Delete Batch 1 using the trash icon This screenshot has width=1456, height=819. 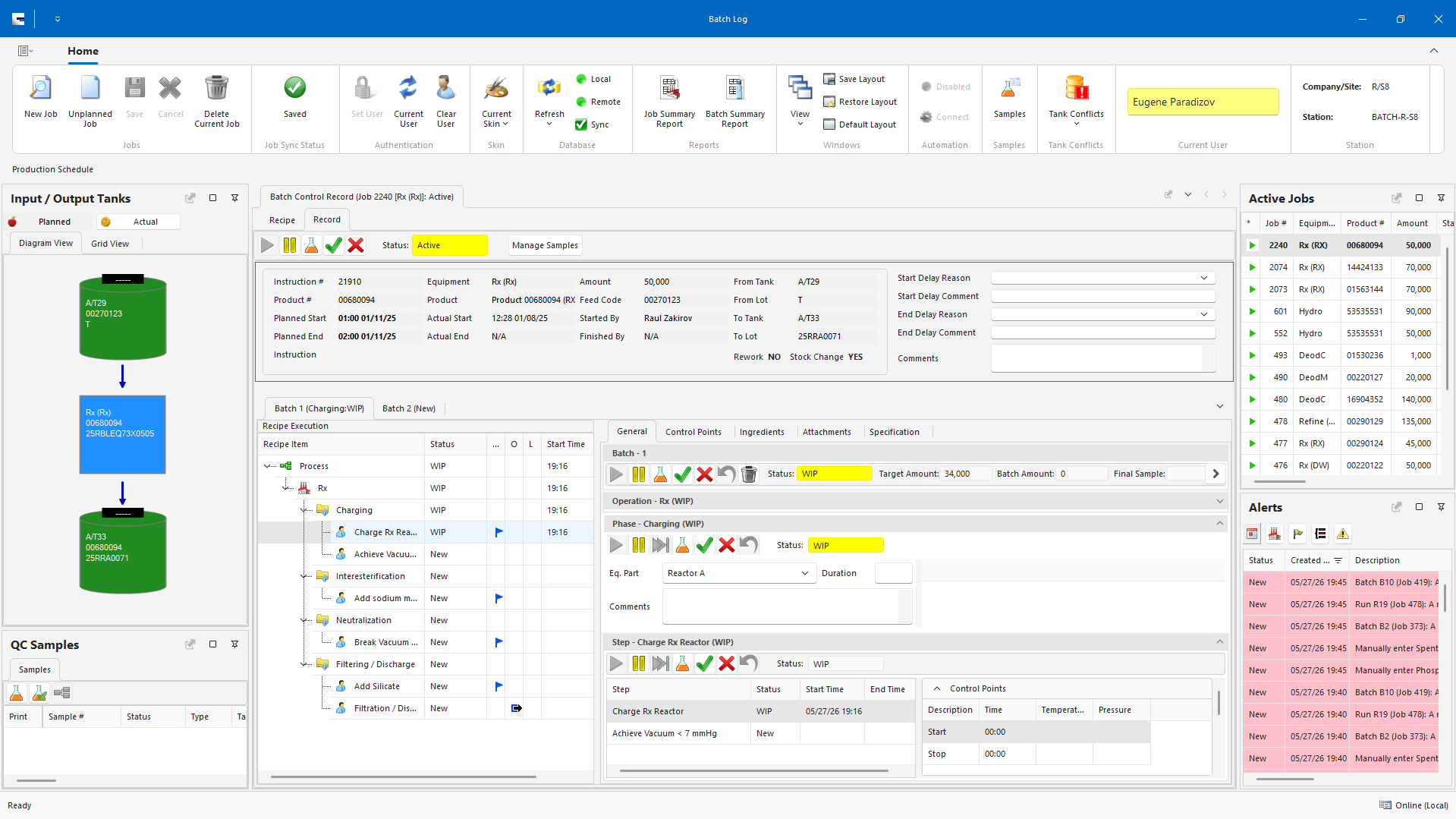pyautogui.click(x=749, y=474)
